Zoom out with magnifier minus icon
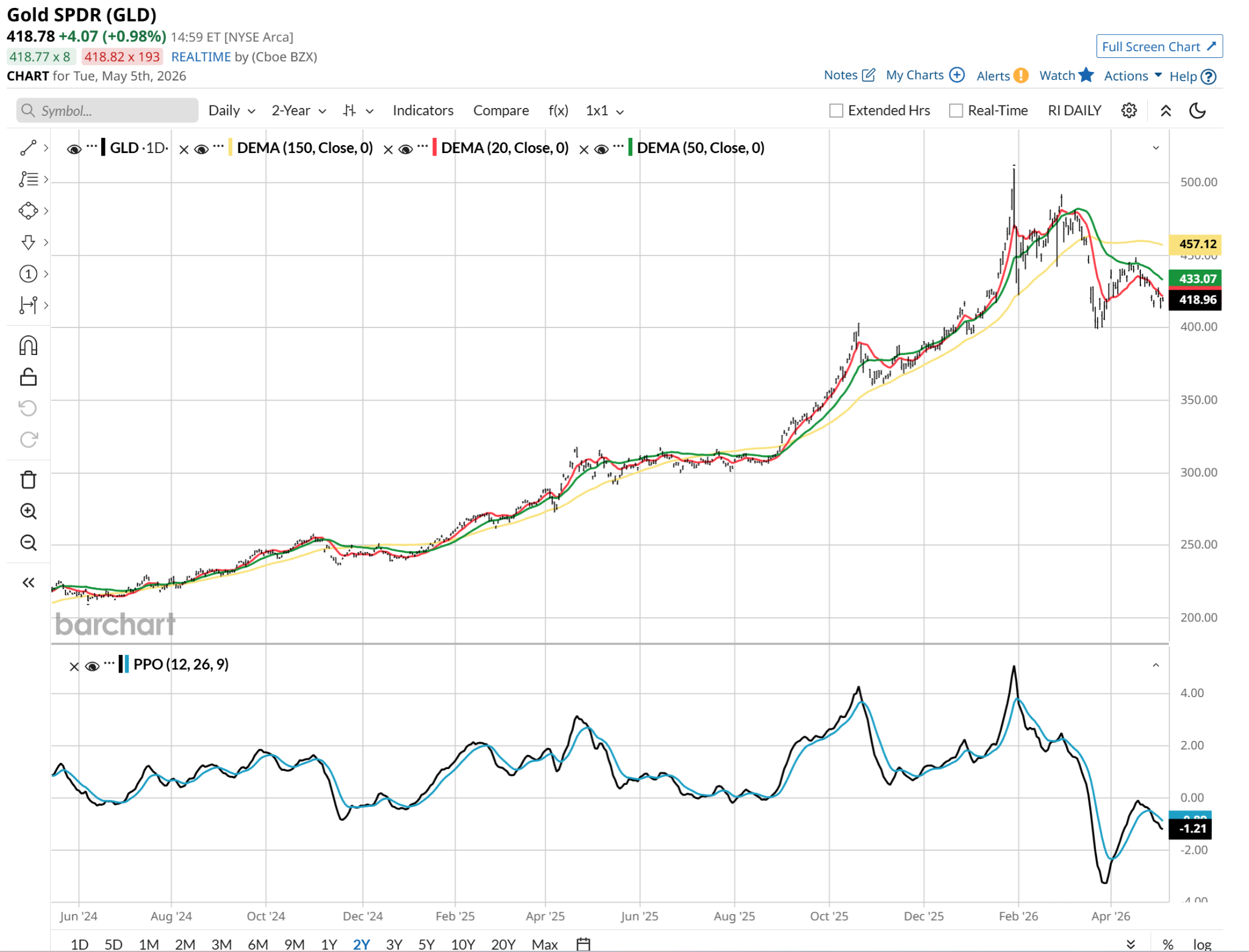Image resolution: width=1249 pixels, height=952 pixels. coord(28,542)
